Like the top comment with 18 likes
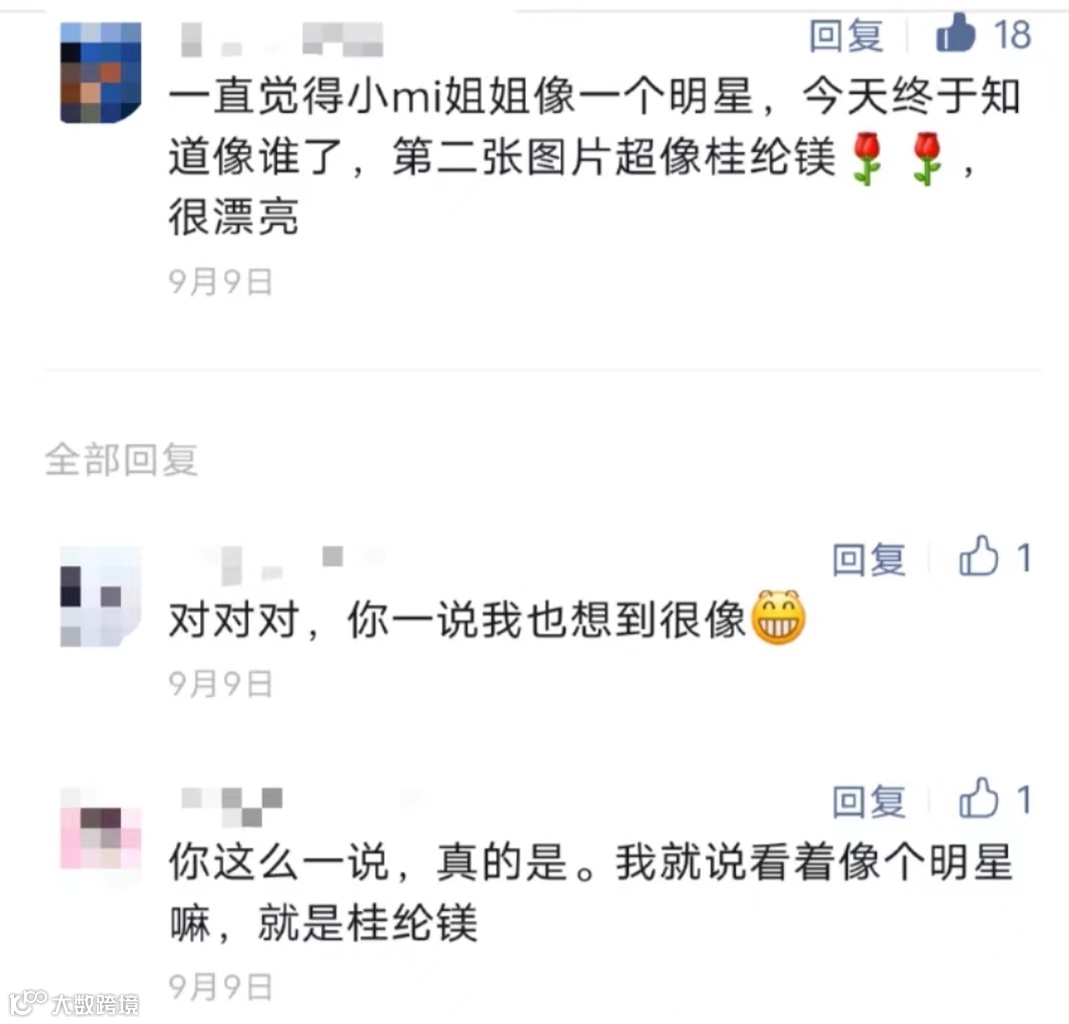 (955, 33)
